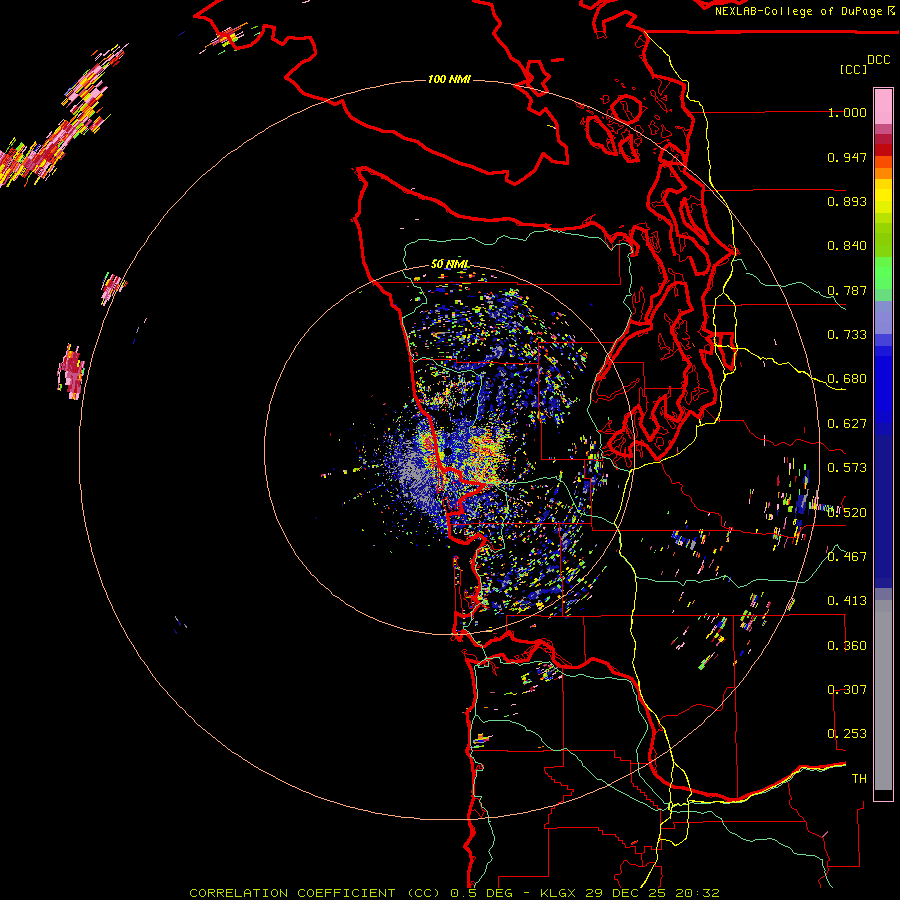The width and height of the screenshot is (900, 900).
Task: Click the 0.787 color scale value
Action: (847, 290)
